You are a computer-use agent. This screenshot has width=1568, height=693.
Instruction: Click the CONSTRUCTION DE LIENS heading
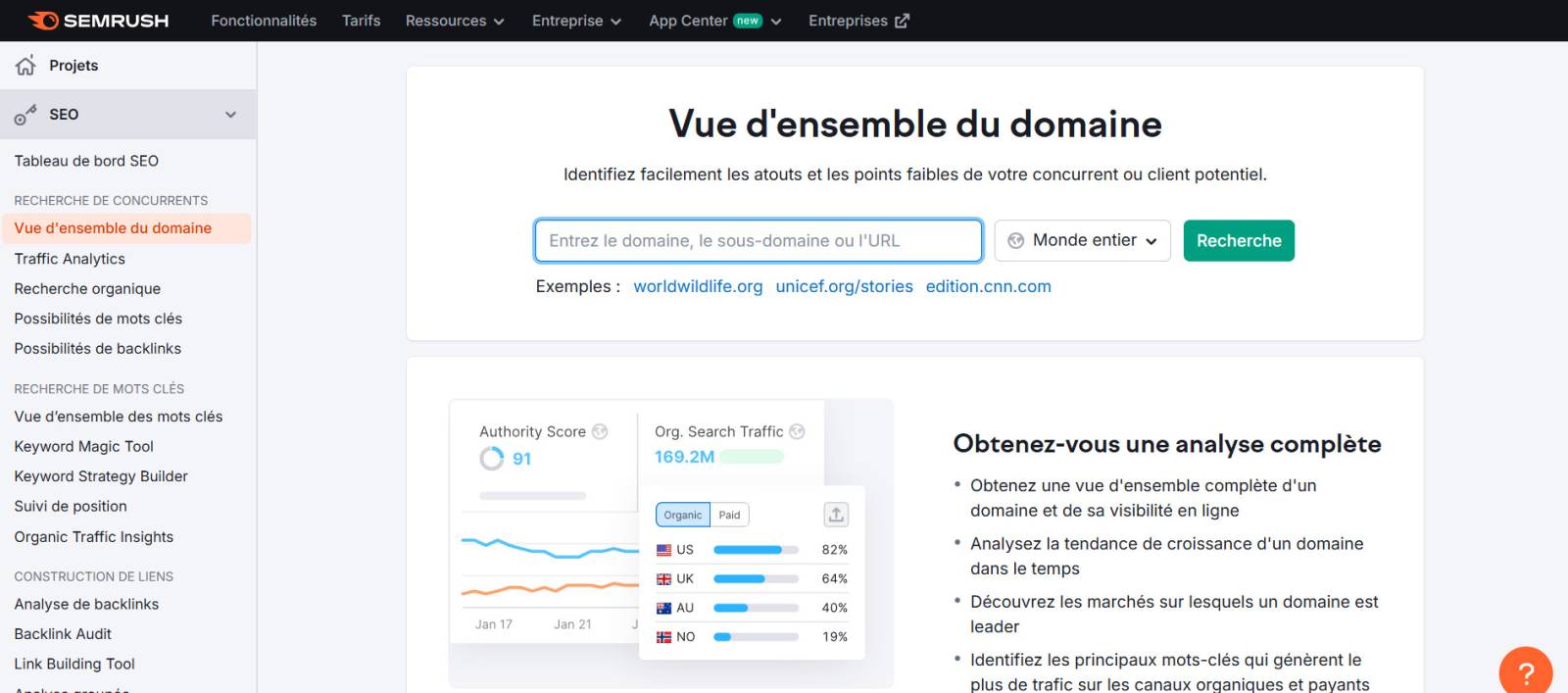coord(93,576)
